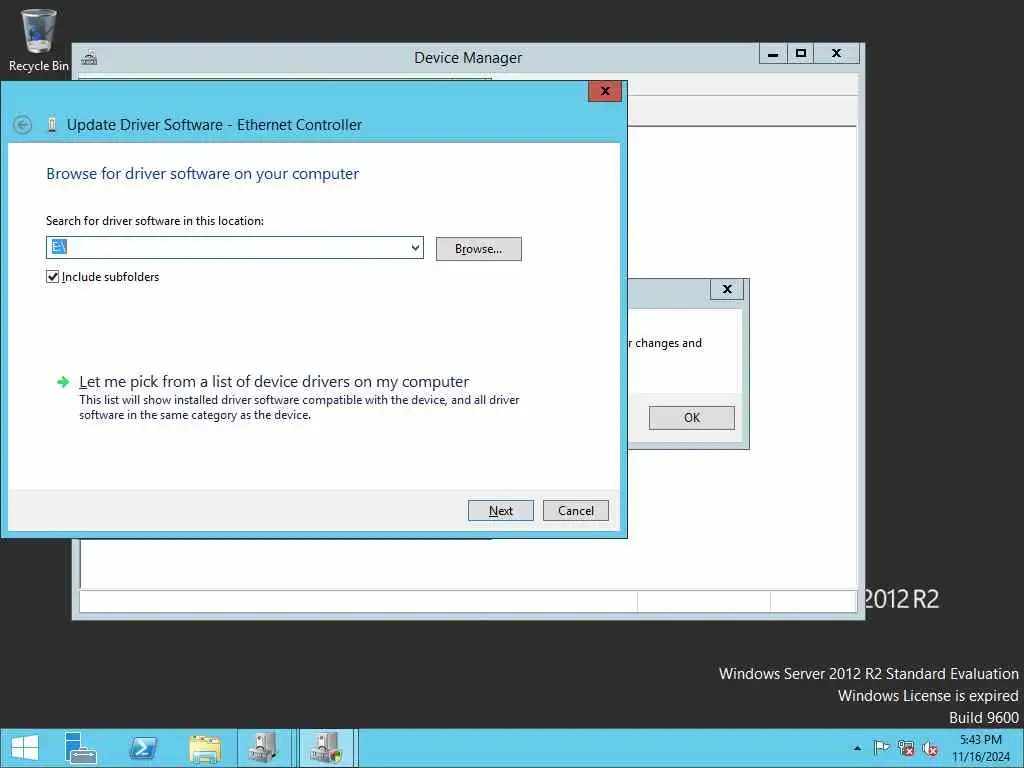Screen dimensions: 1024x768
Task: Choose Let me pick from a list of device drivers
Action: (274, 381)
